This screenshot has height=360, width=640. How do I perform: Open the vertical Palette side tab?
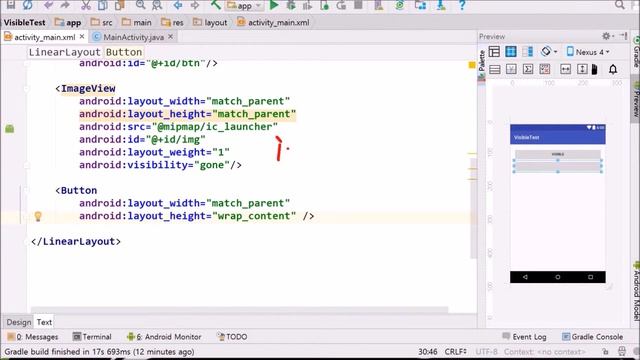click(x=482, y=66)
